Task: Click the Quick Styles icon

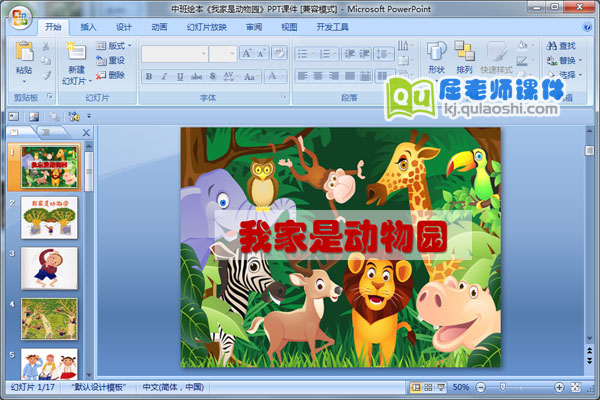Action: point(497,52)
